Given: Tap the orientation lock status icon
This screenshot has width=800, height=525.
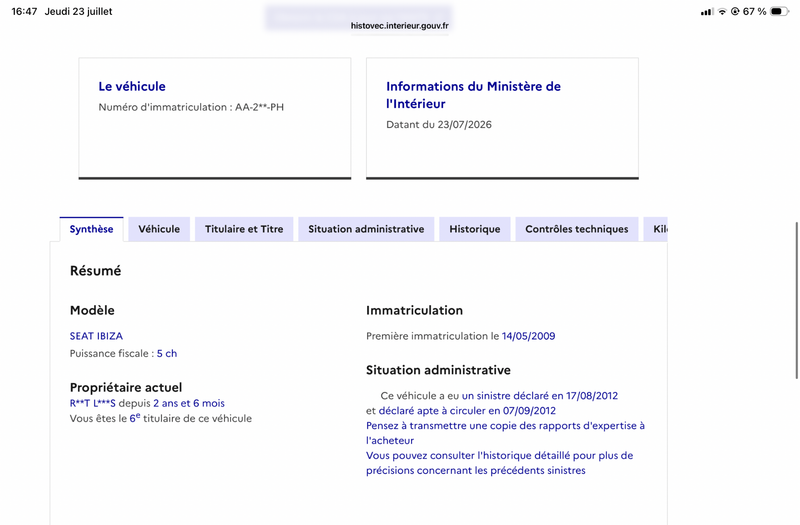Looking at the screenshot, I should 735,12.
